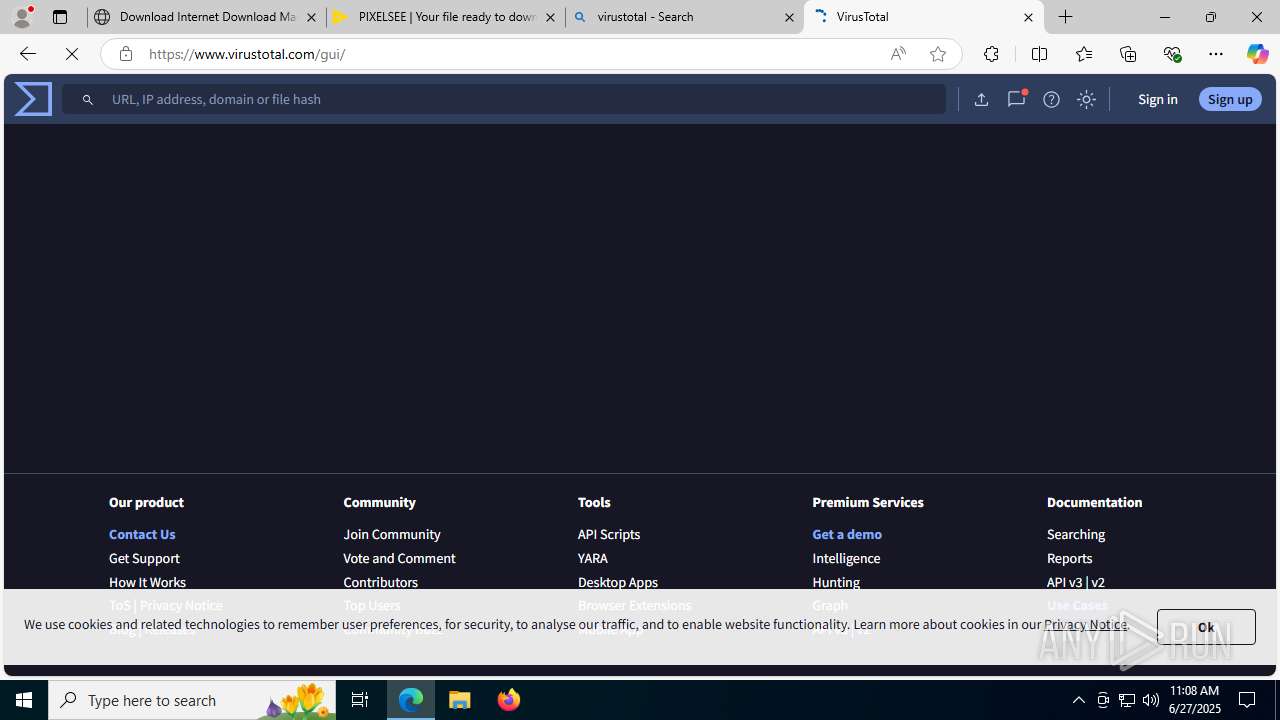Open the Contact Us link
The image size is (1280, 720).
142,534
